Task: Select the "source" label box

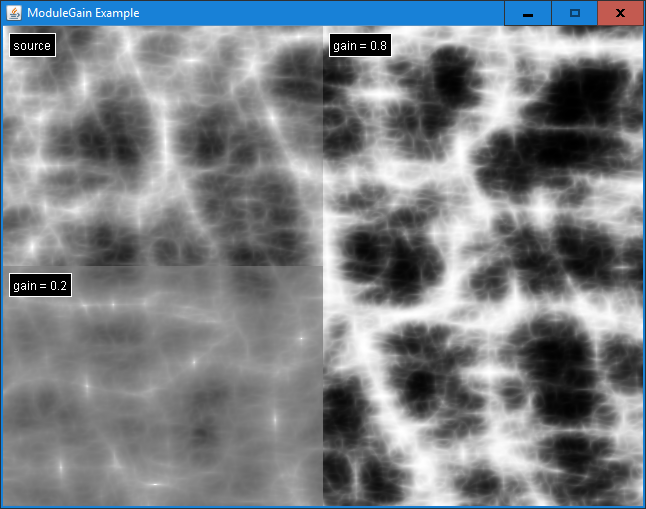Action: (32, 45)
